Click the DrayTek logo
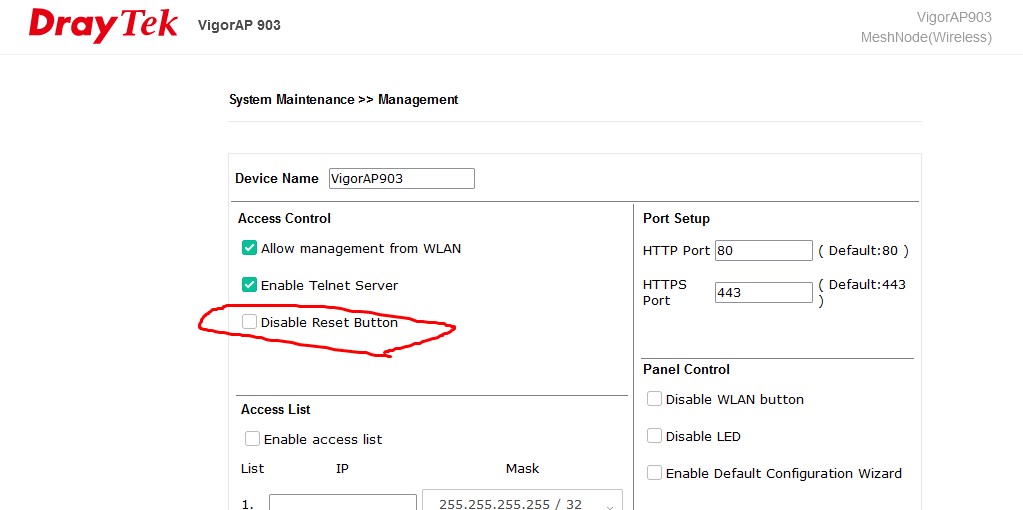The image size is (1023, 510). point(103,25)
